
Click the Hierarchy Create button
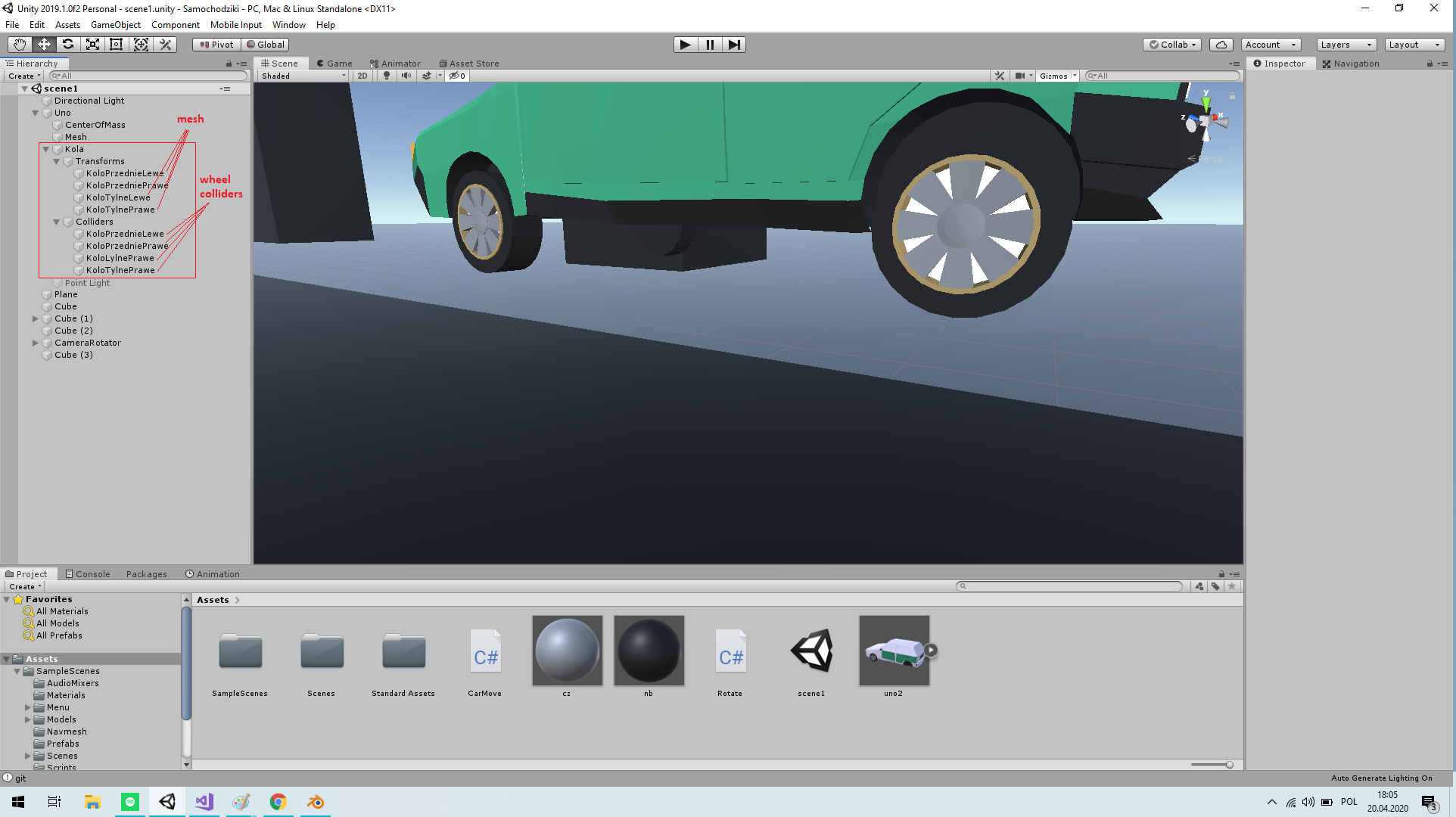click(24, 76)
